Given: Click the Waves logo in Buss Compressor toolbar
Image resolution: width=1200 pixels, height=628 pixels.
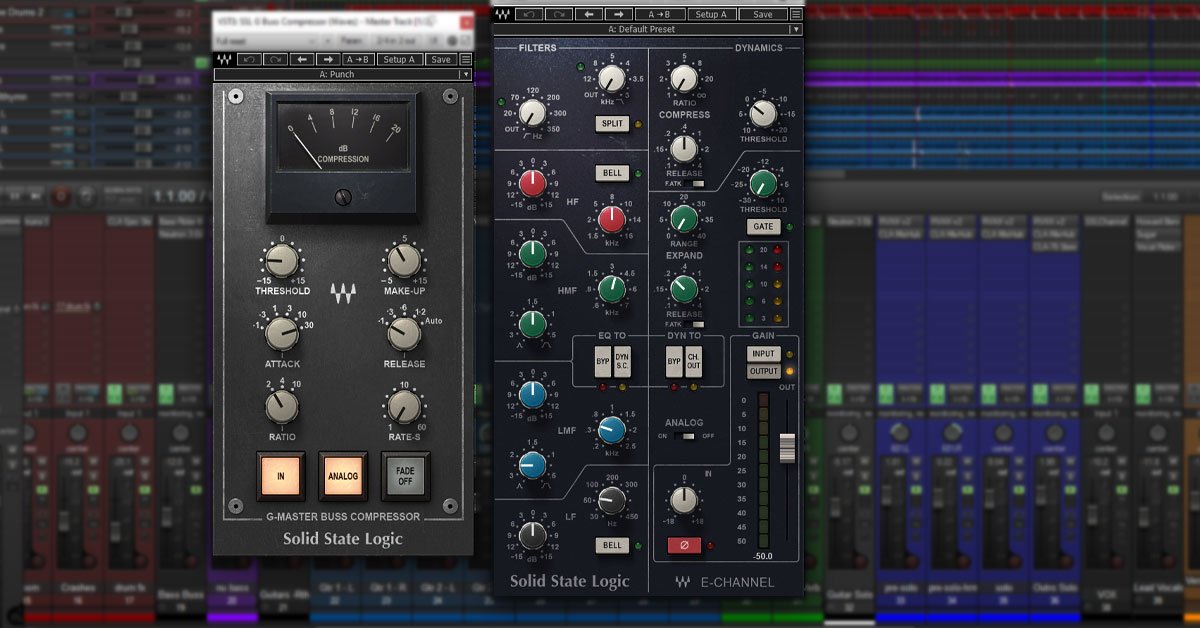Looking at the screenshot, I should (x=225, y=59).
